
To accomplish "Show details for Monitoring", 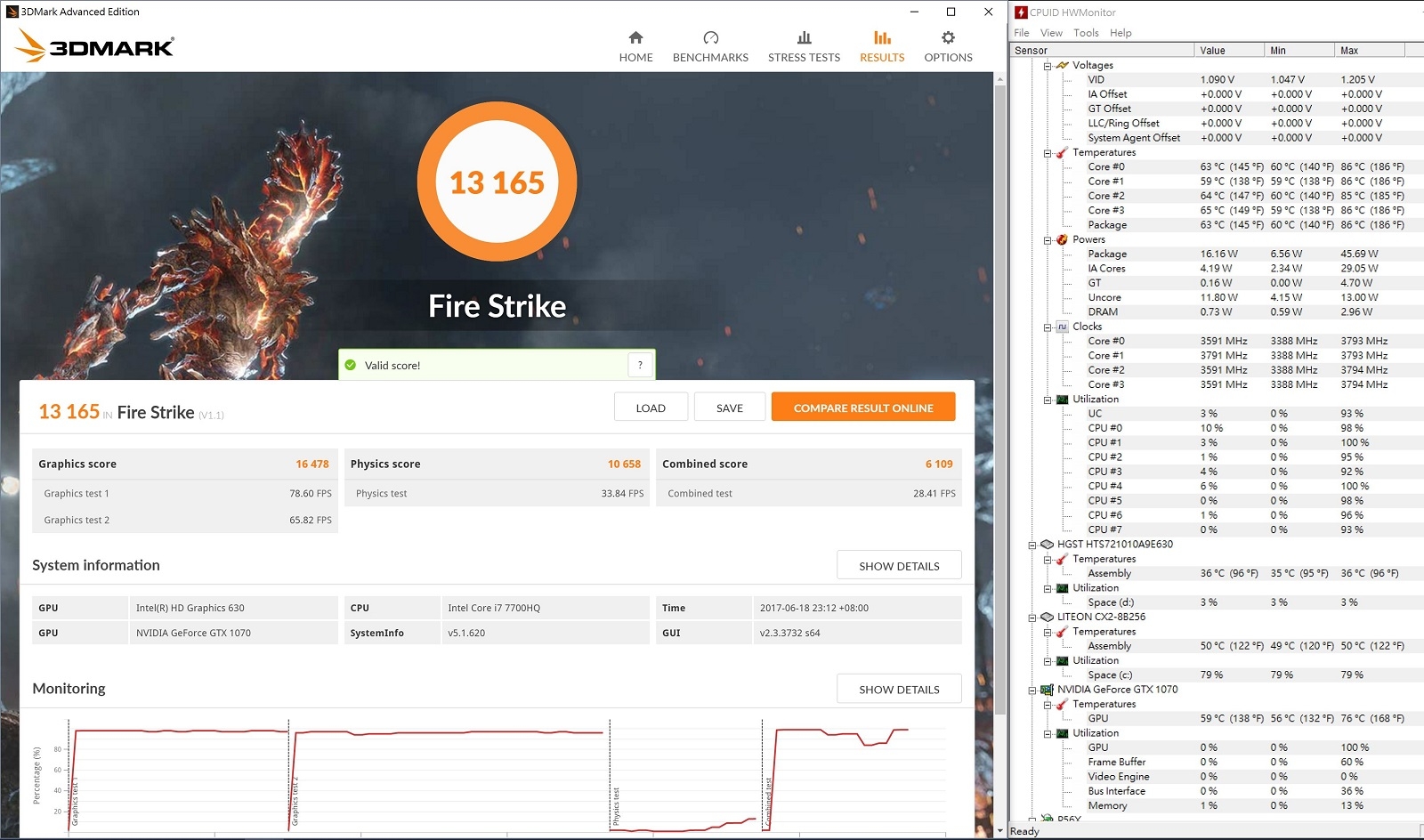I will [899, 690].
